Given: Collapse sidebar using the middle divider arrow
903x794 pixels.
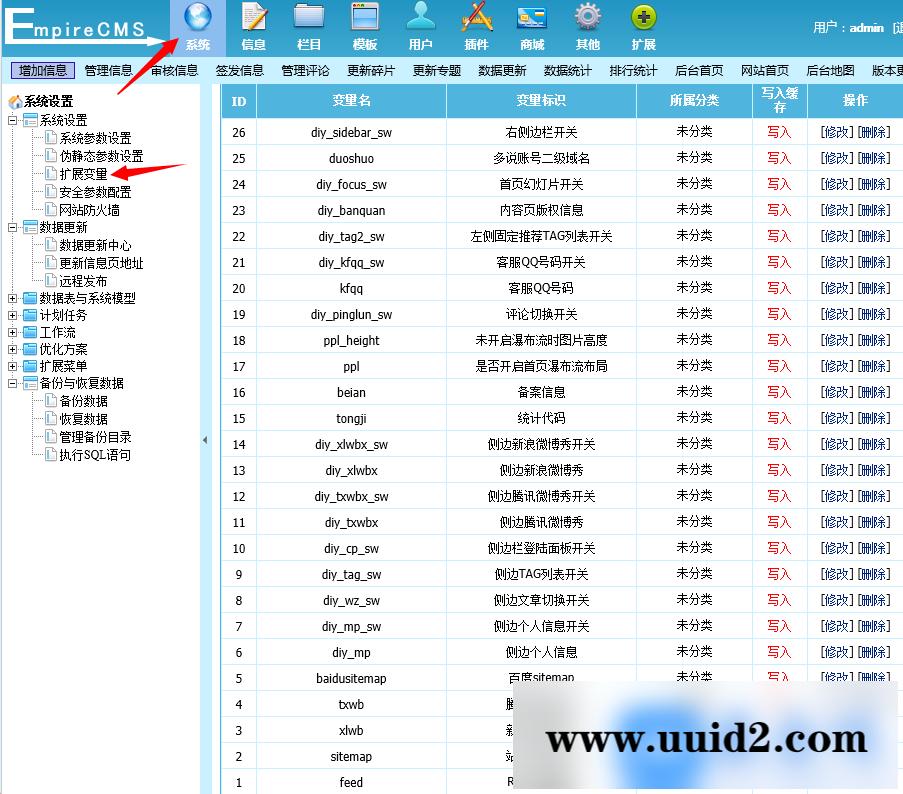Looking at the screenshot, I should click(205, 437).
